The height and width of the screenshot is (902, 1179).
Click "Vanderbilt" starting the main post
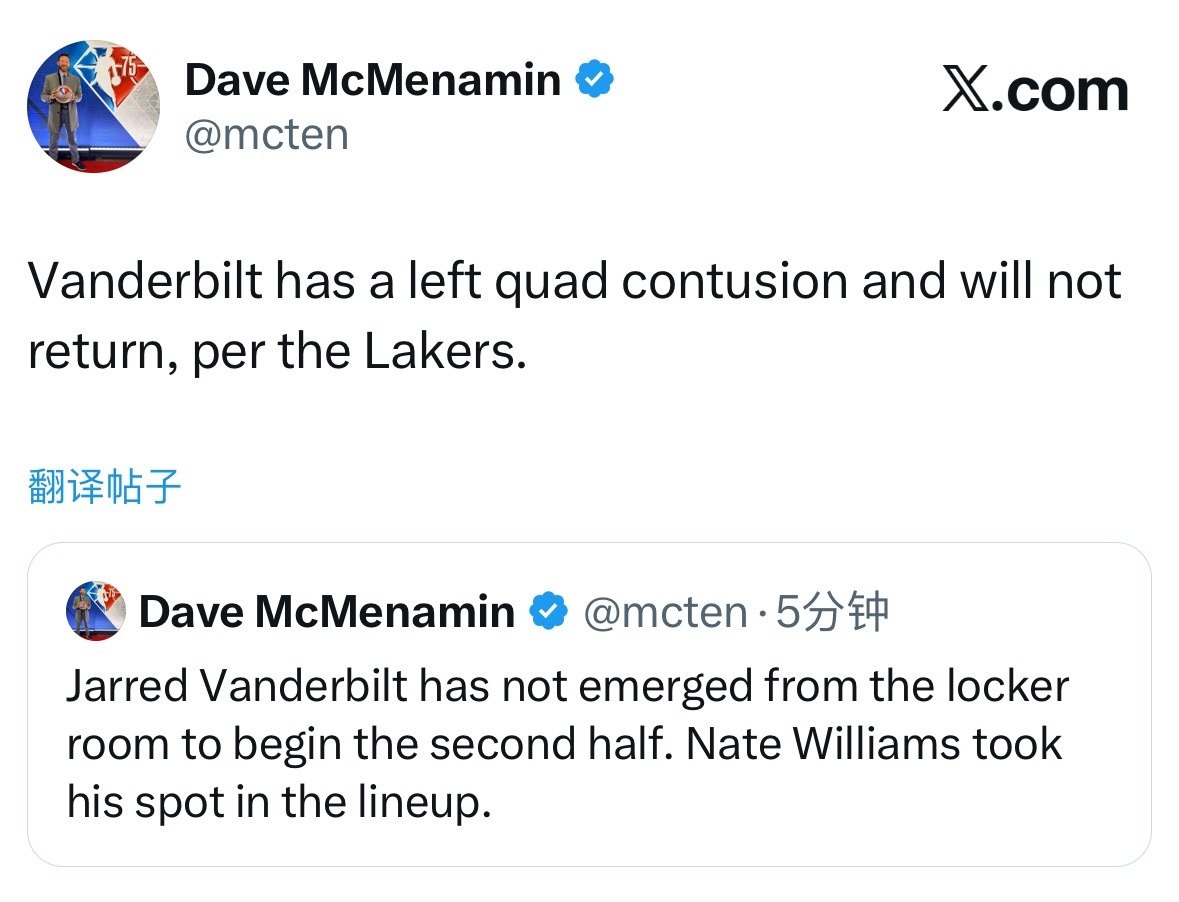click(144, 282)
